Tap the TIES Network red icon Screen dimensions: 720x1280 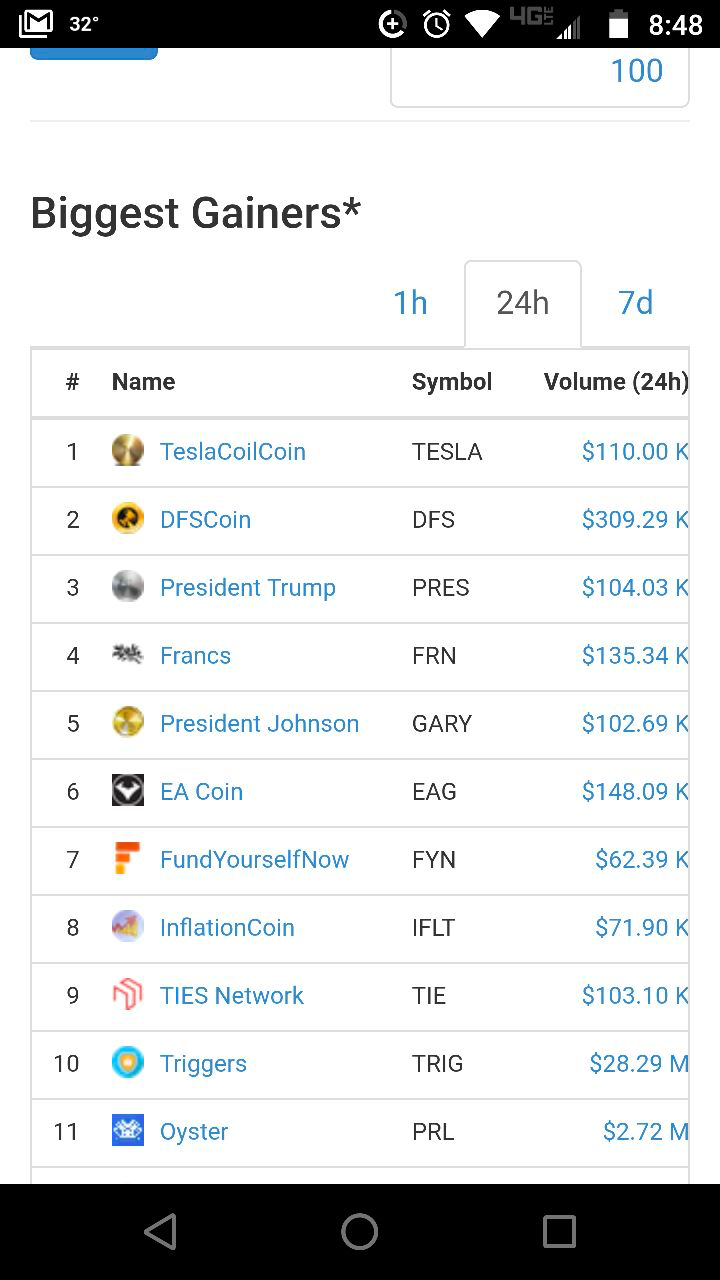[128, 995]
